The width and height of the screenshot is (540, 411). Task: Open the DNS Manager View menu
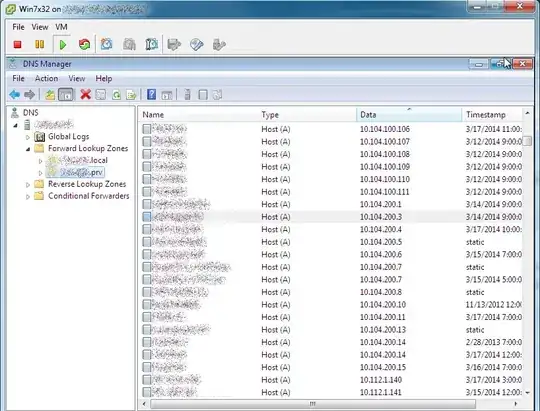tap(76, 79)
